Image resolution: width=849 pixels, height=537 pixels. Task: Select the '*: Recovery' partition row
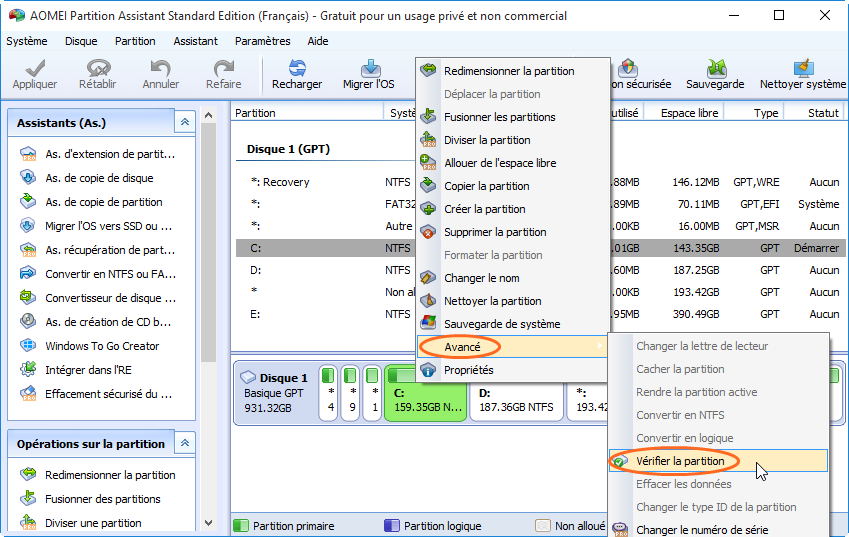click(540, 182)
